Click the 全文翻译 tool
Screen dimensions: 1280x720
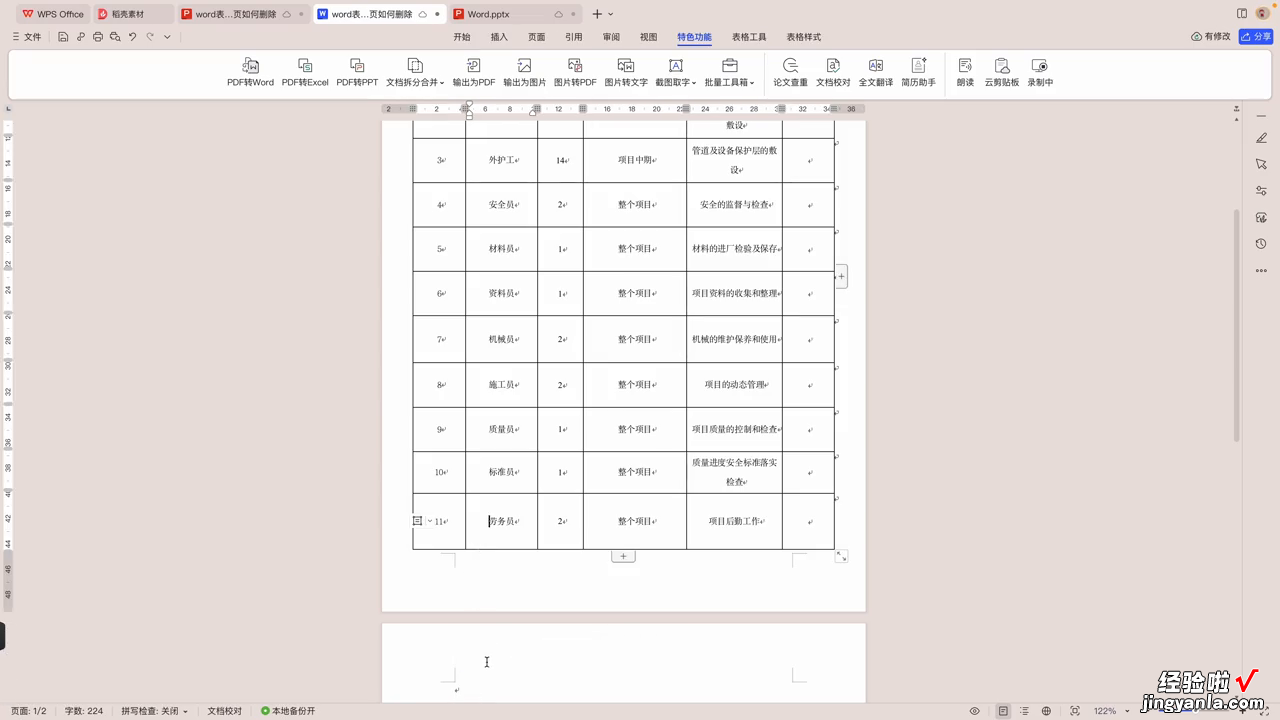[x=876, y=72]
